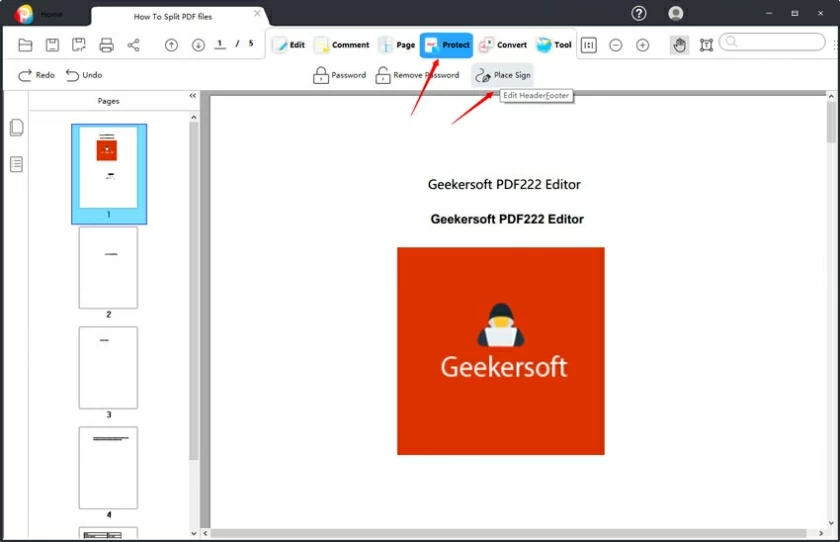The image size is (840, 542).
Task: Open the Edit tab
Action: coord(289,45)
